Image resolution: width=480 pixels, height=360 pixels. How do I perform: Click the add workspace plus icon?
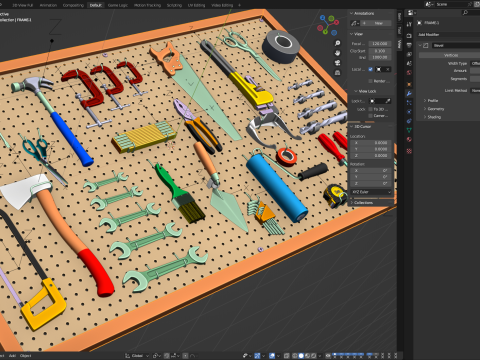pos(239,5)
